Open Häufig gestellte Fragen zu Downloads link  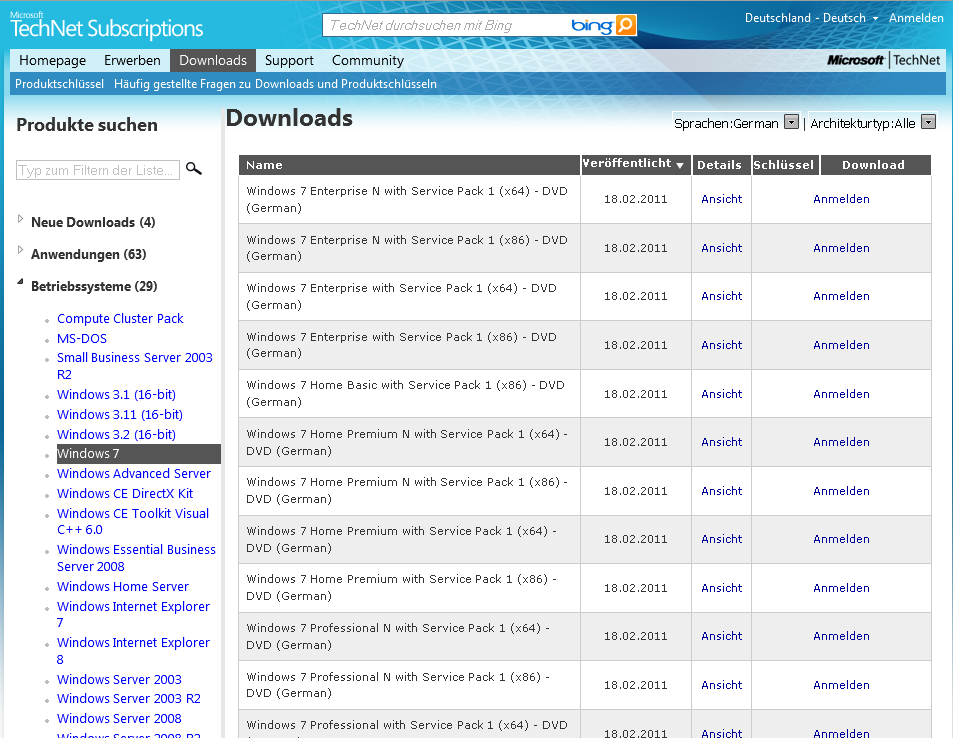click(275, 84)
